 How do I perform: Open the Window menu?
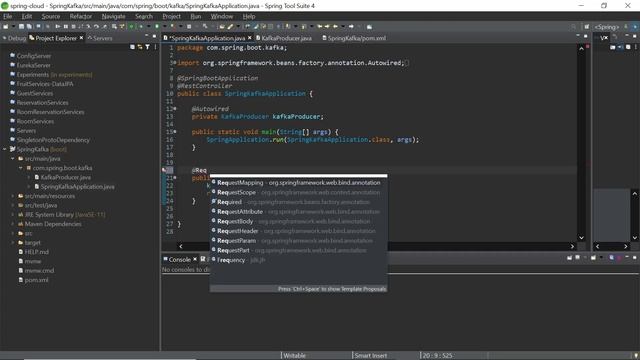pos(222,16)
